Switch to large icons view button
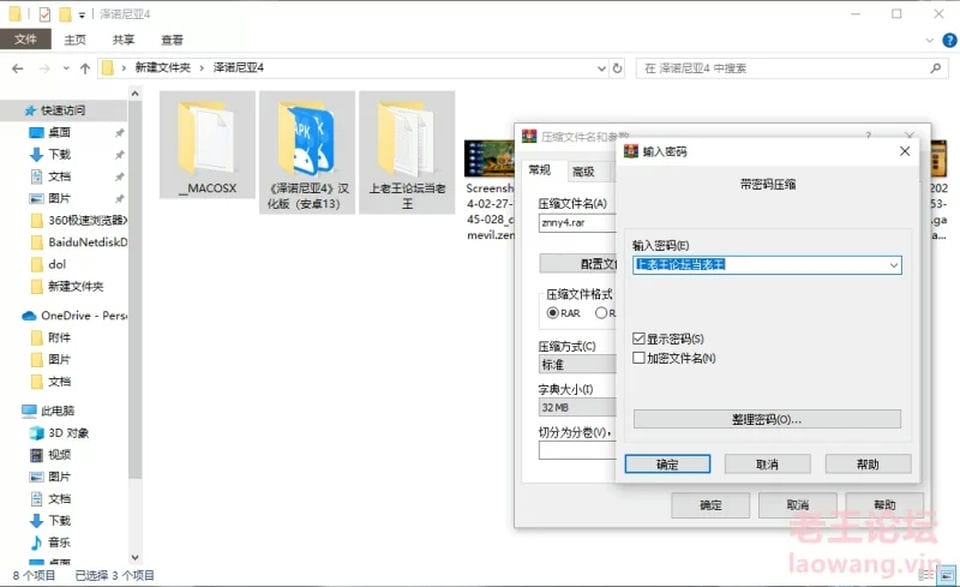960x587 pixels. 947,575
